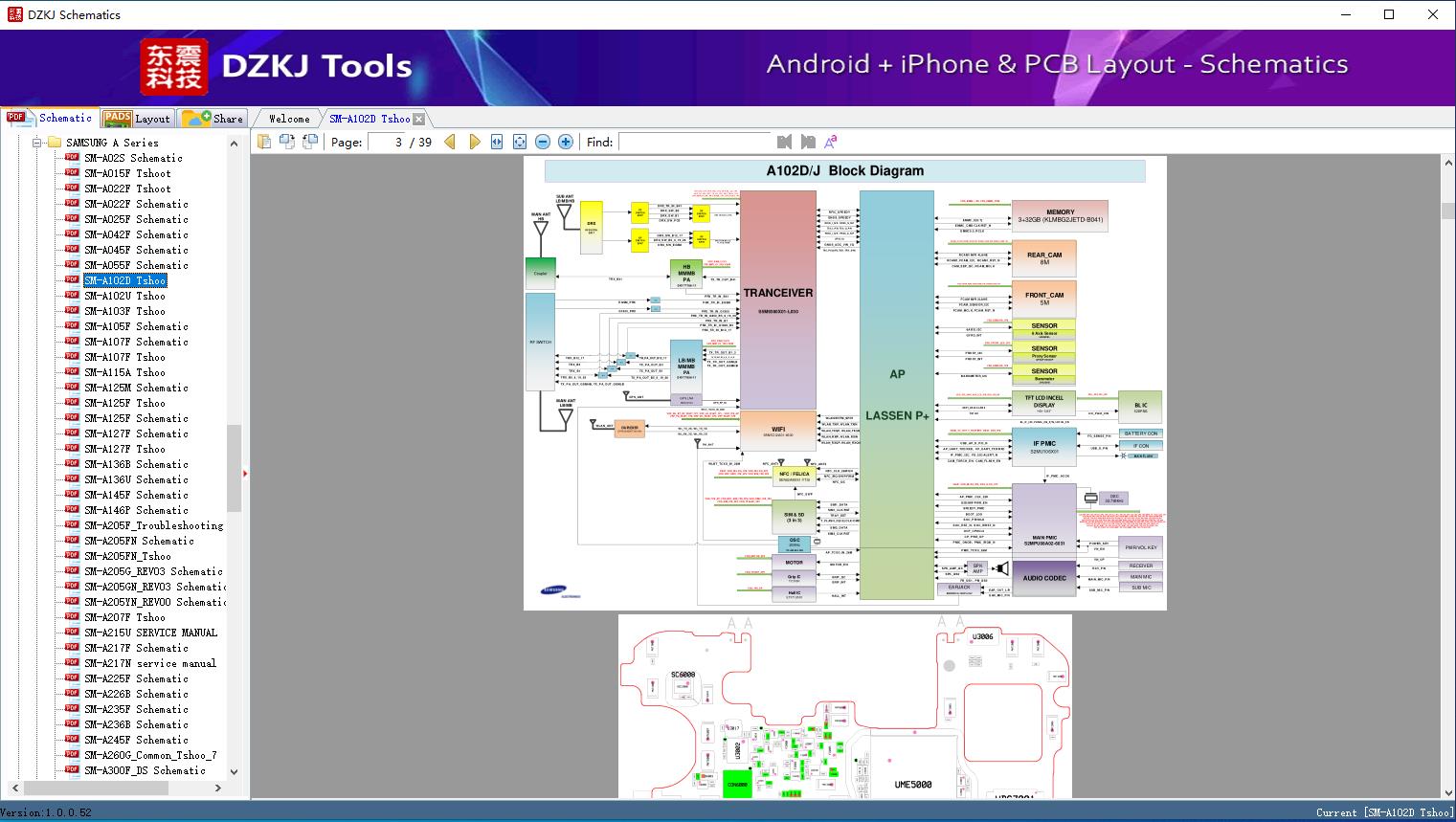Switch to the Welcome document tab

pyautogui.click(x=289, y=119)
